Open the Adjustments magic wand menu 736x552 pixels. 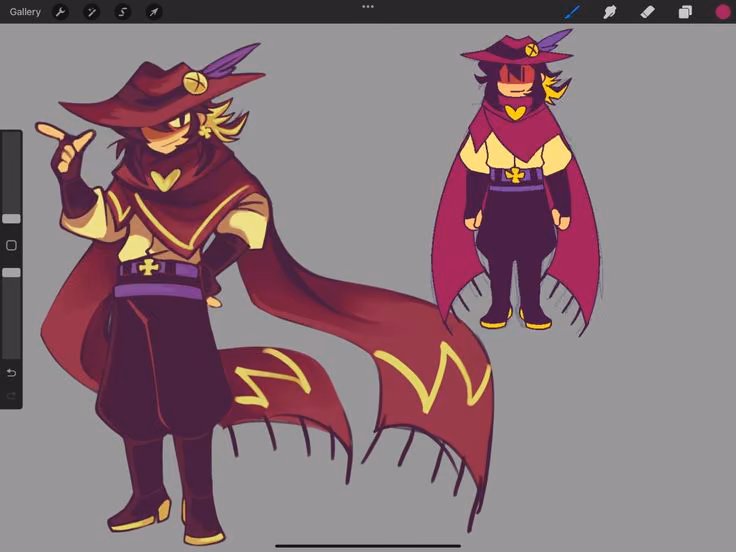pyautogui.click(x=92, y=12)
